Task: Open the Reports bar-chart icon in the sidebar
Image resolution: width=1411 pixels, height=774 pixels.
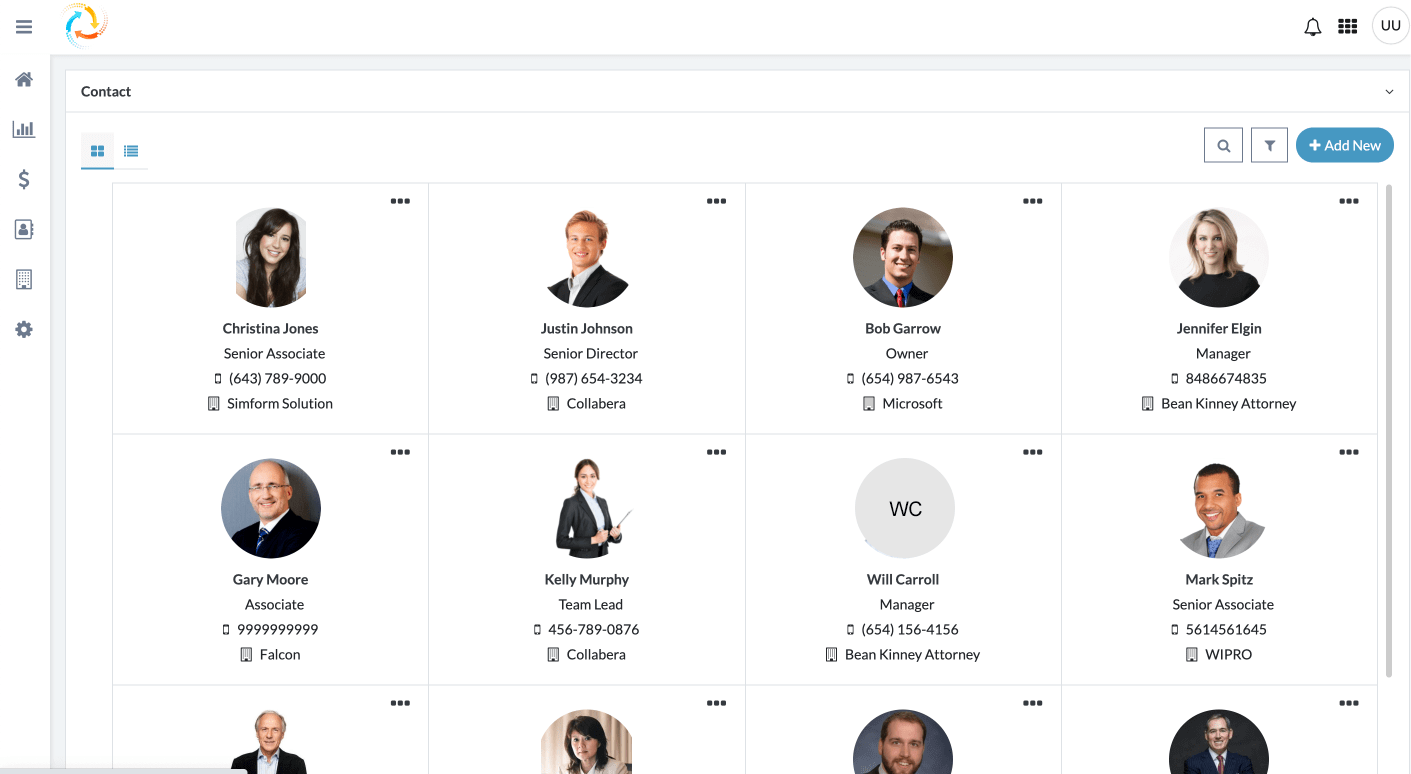Action: point(23,129)
